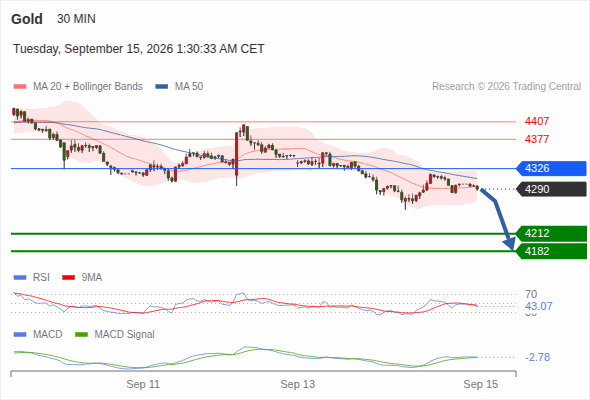This screenshot has height=400, width=590.
Task: Click the Sep 15 date axis label
Action: [x=481, y=384]
